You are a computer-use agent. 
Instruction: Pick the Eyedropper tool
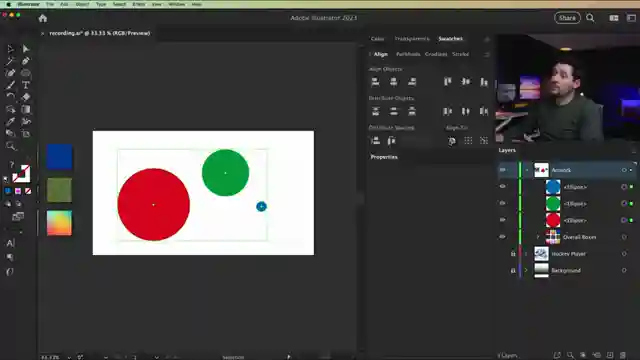tap(10, 121)
